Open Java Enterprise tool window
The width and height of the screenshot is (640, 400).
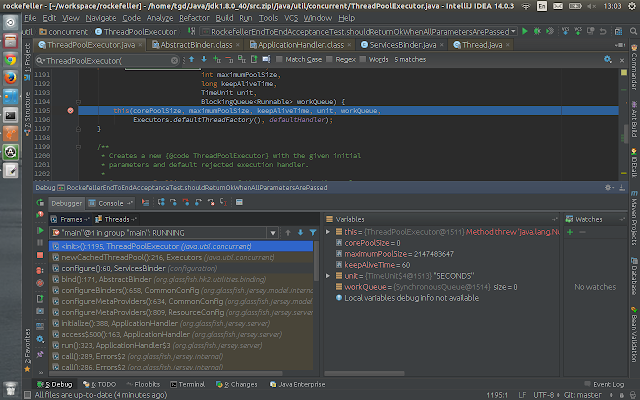(x=298, y=384)
